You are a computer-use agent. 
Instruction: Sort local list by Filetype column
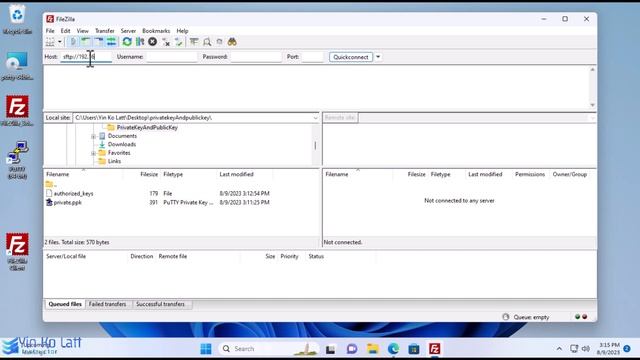click(173, 174)
